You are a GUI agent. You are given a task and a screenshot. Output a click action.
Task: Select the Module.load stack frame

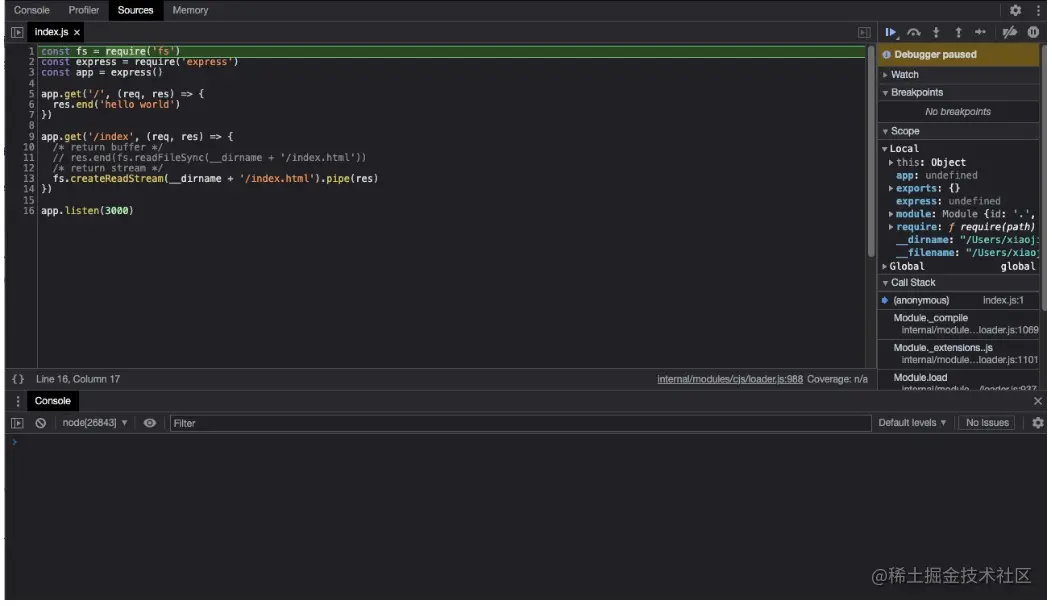click(958, 381)
